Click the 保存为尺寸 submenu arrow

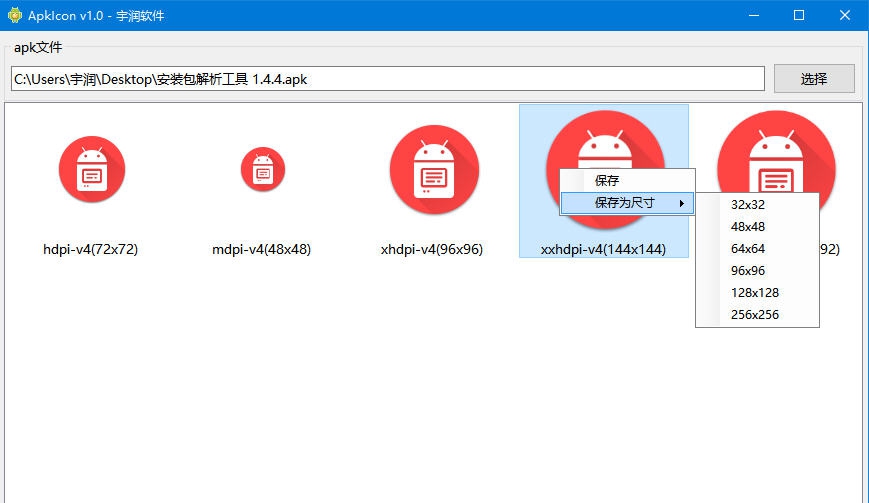tap(682, 203)
